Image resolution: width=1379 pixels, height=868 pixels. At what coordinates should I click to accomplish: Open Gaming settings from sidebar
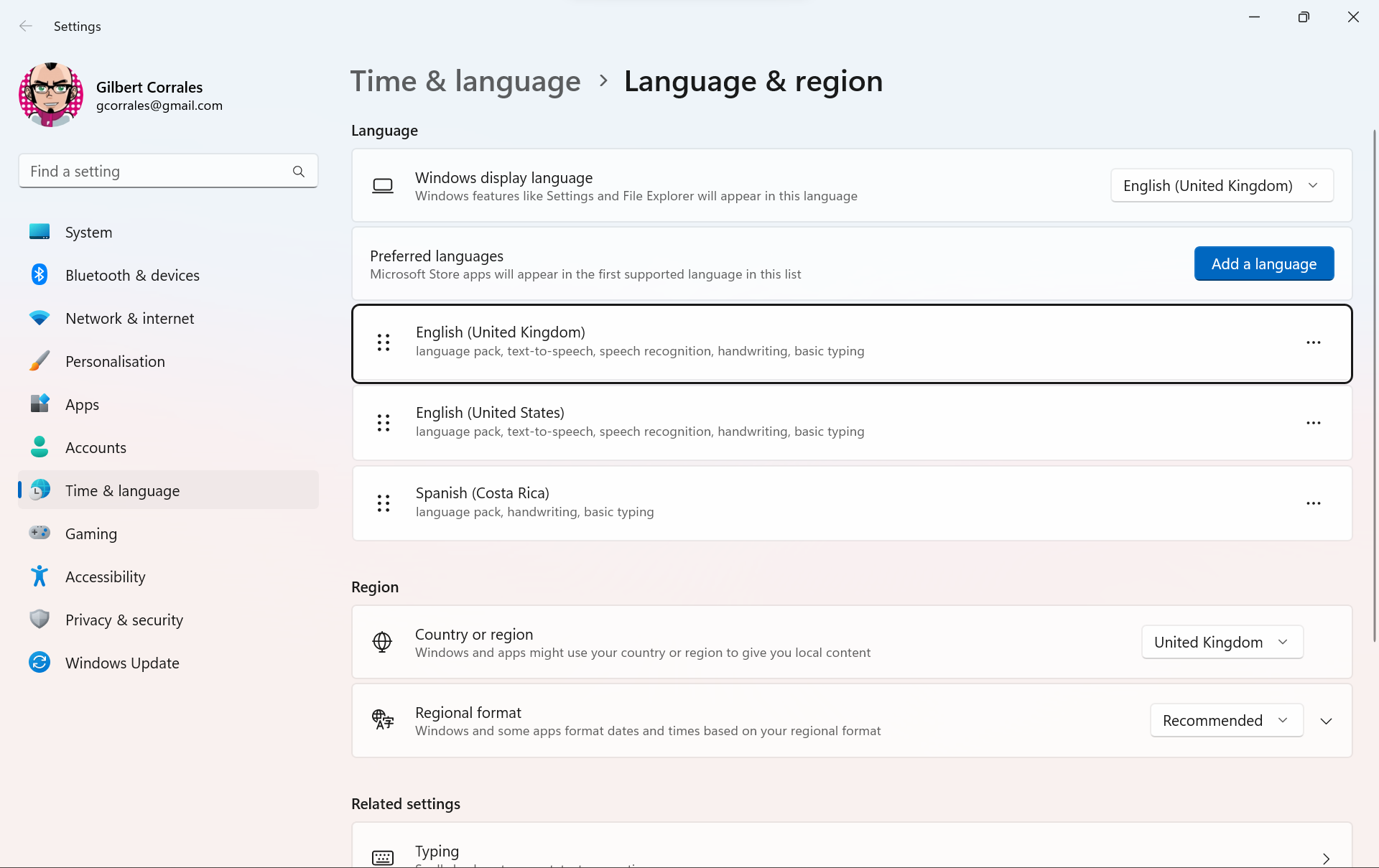point(91,533)
